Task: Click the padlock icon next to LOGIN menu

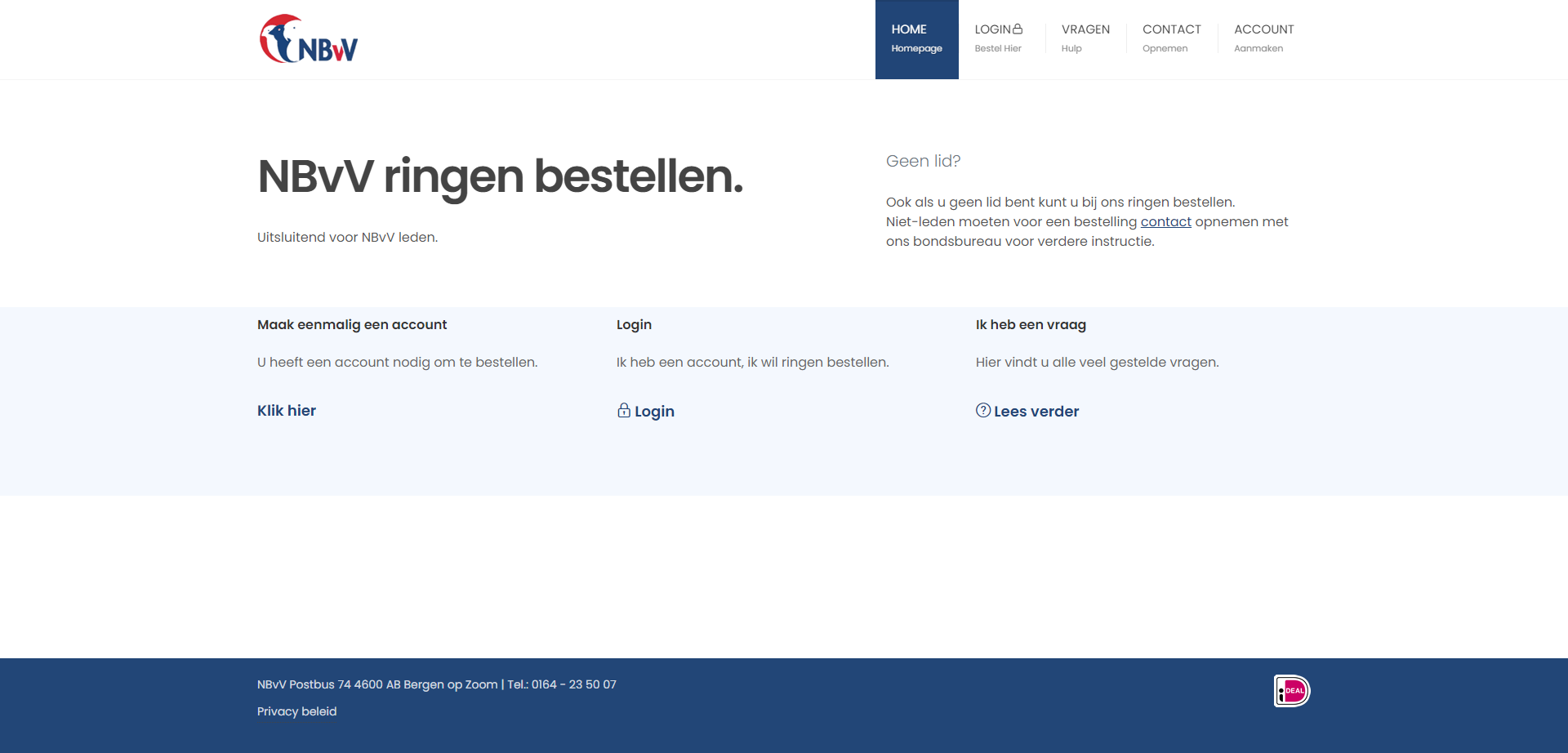Action: pos(1018,28)
